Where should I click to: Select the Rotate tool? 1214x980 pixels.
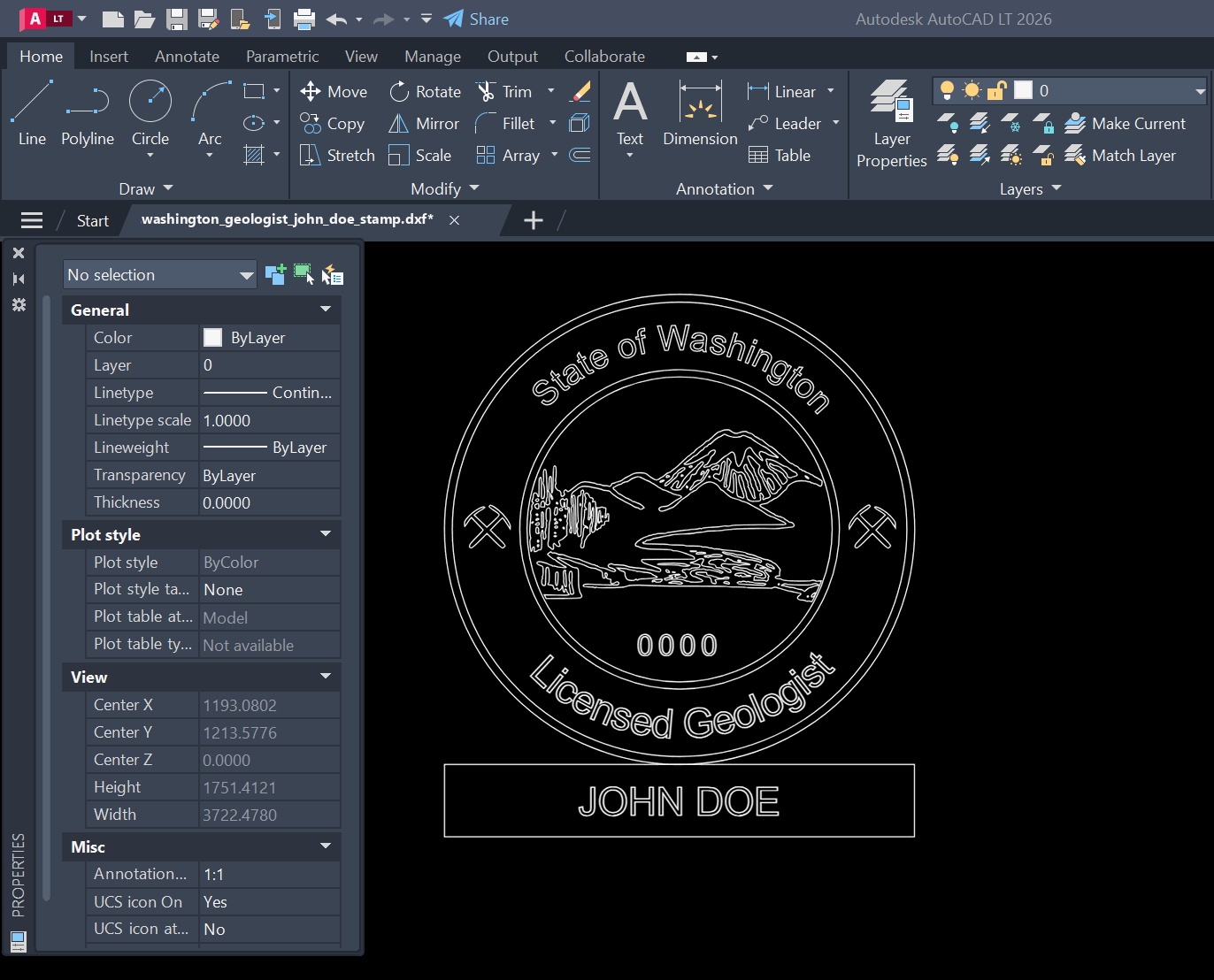[426, 92]
